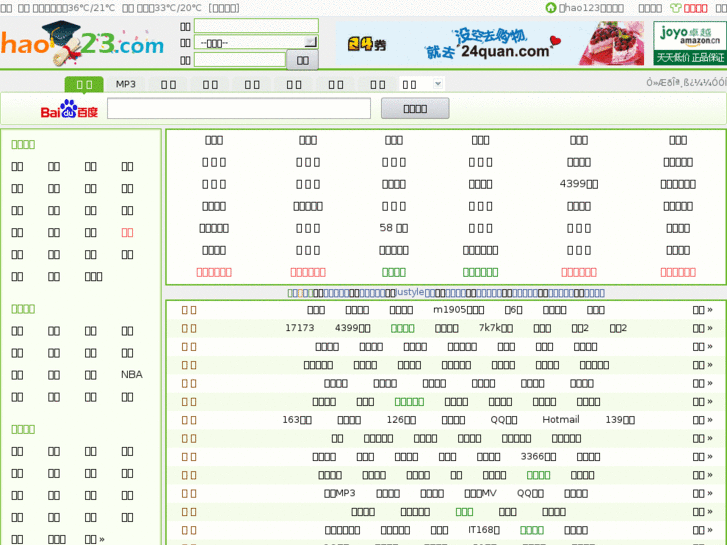Image resolution: width=727 pixels, height=545 pixels.
Task: Open the m1905 link
Action: (459, 310)
